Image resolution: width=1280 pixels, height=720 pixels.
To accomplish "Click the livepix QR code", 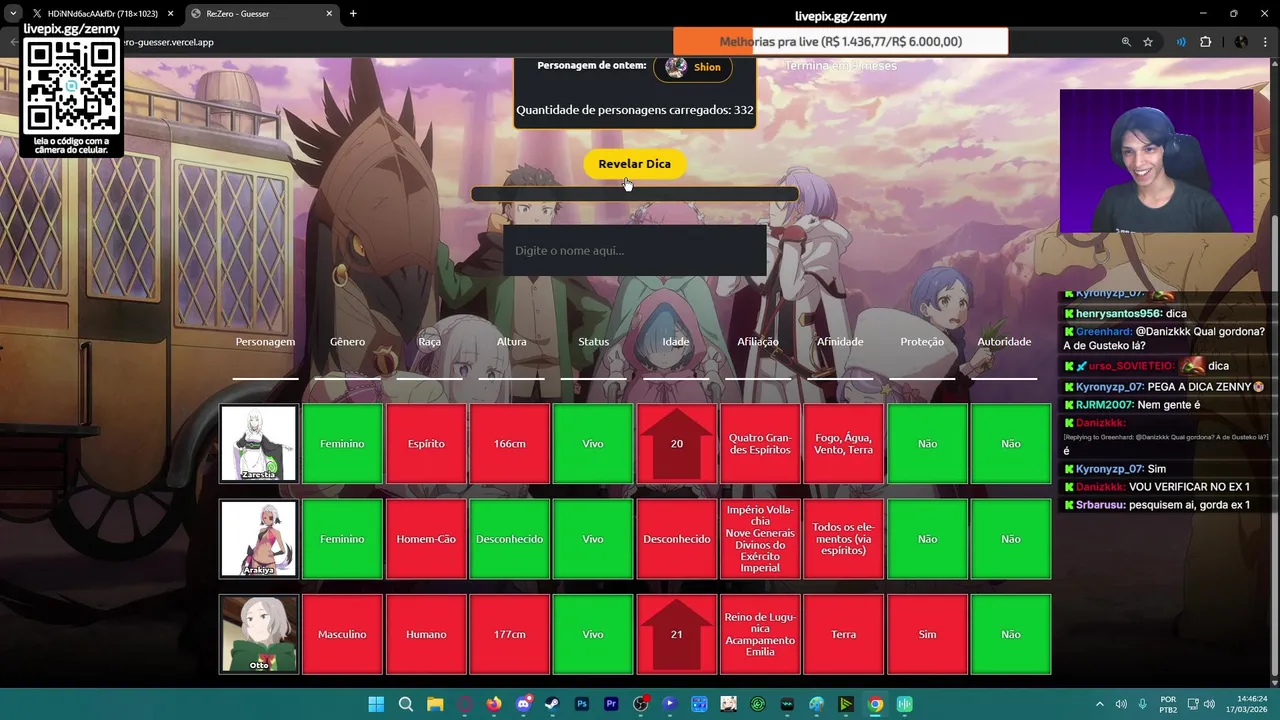I will coord(71,85).
